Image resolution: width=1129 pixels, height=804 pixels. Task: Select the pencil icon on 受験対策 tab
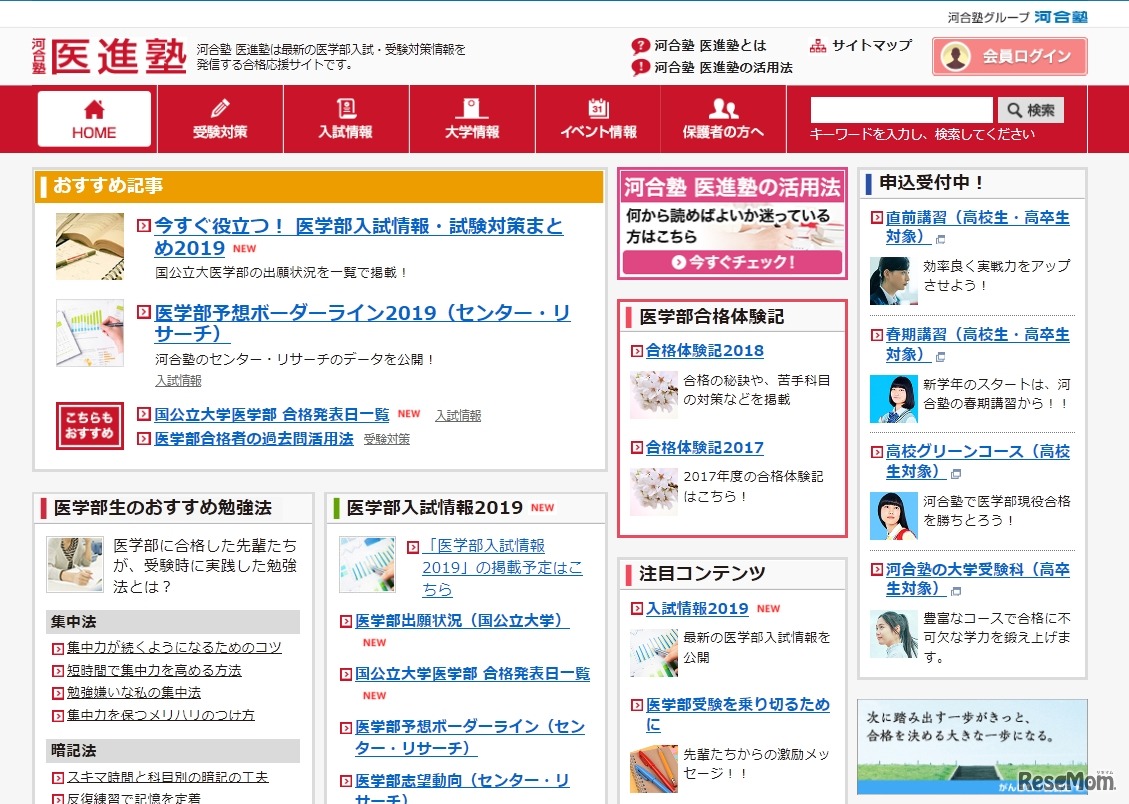[220, 108]
